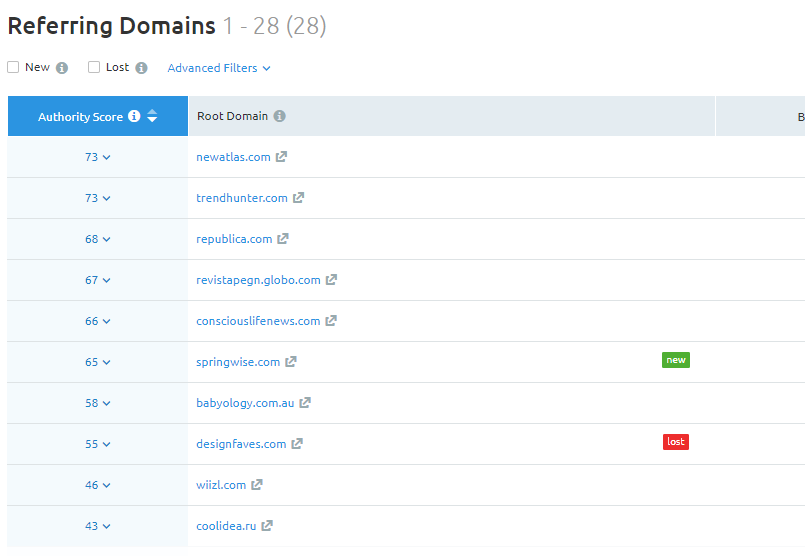The width and height of the screenshot is (805, 556).
Task: Enable the New checkbox filter
Action: pos(13,67)
